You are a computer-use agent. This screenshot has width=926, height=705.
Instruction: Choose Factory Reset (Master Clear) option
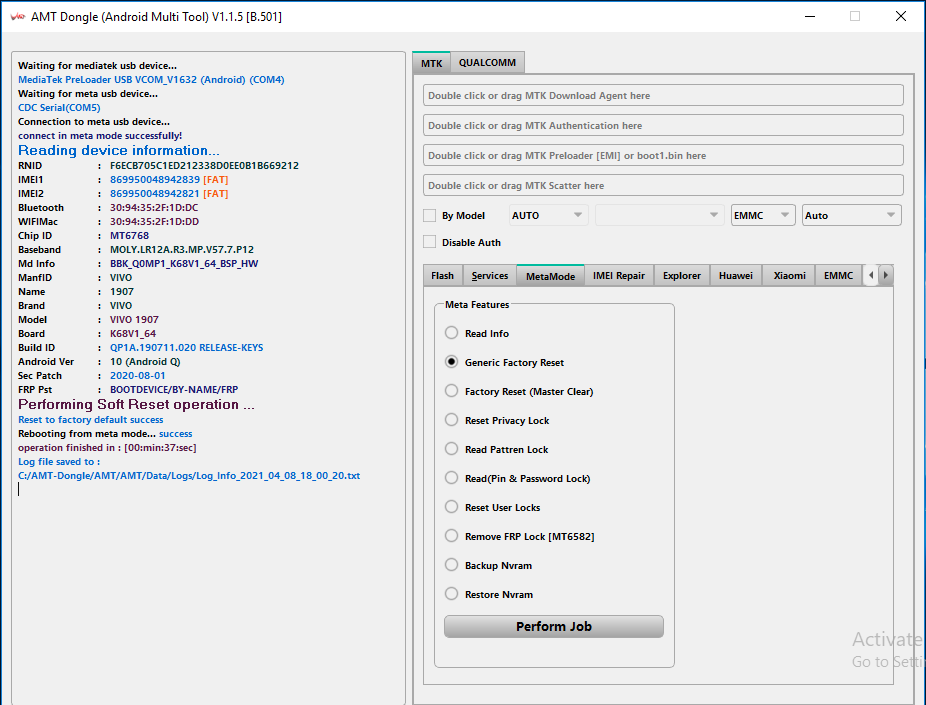[452, 391]
